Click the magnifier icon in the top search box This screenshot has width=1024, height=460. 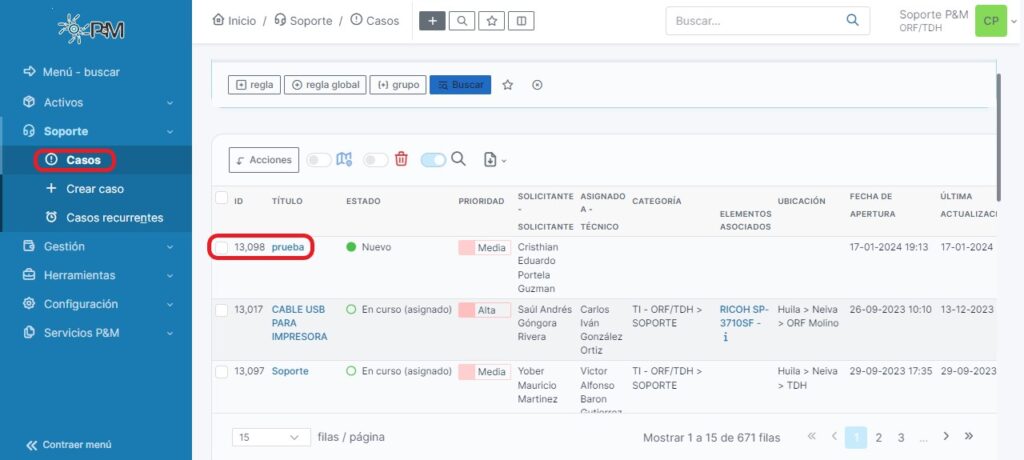(x=852, y=20)
